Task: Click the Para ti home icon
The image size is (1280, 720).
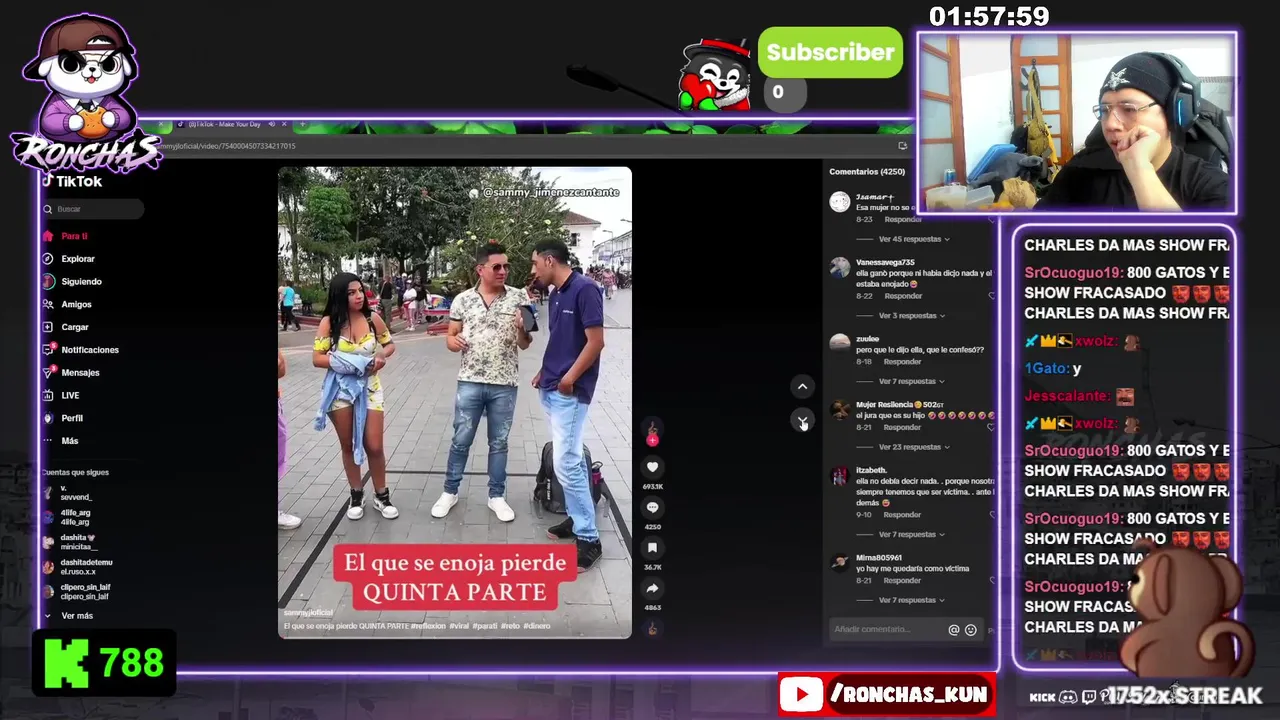Action: point(48,236)
